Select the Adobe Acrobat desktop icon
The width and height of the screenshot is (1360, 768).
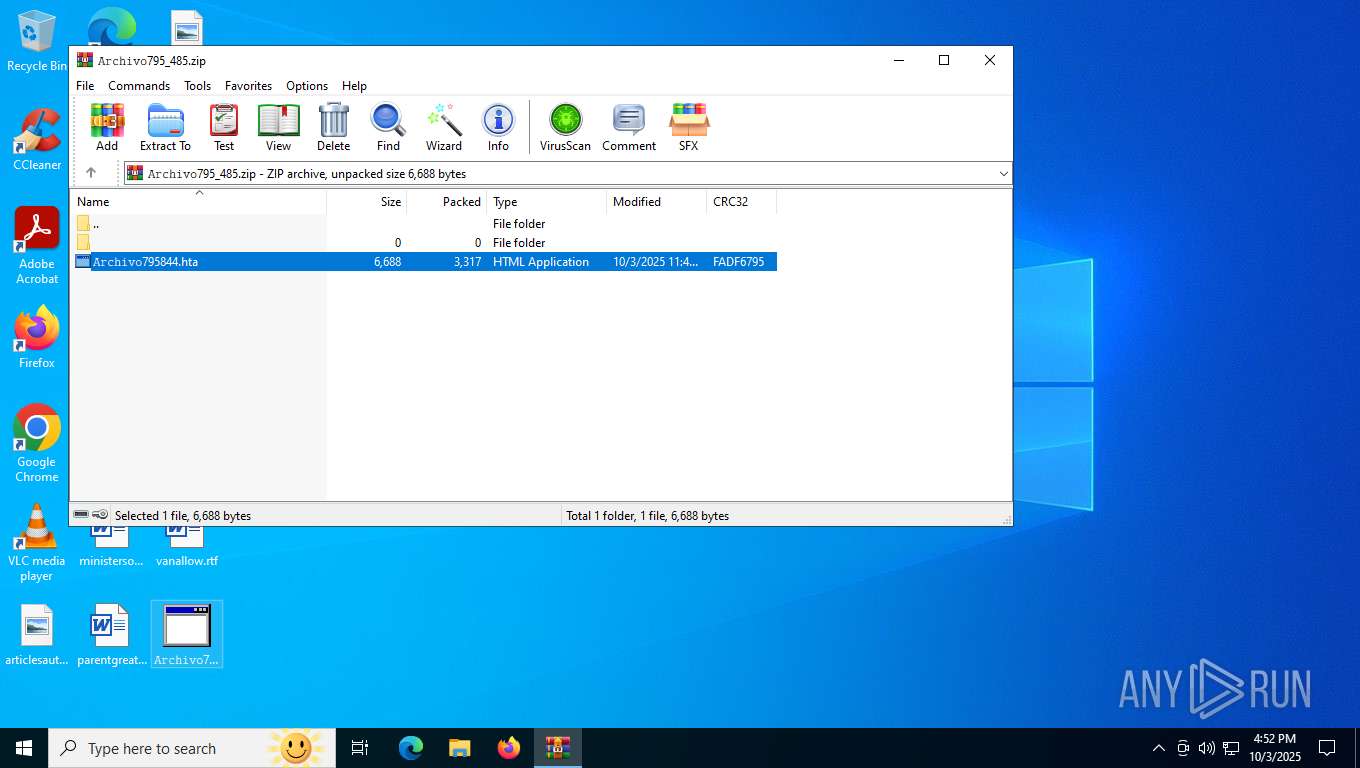pyautogui.click(x=37, y=246)
